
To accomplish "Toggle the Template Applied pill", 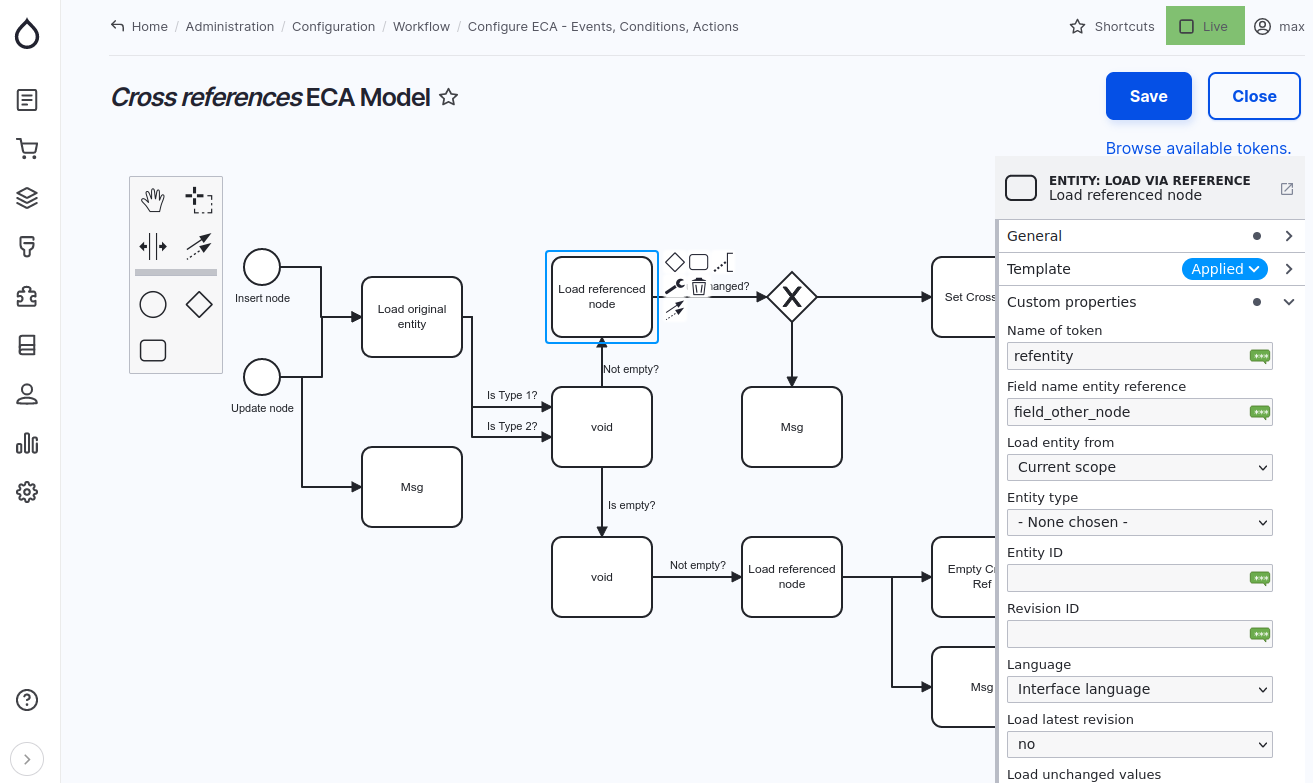I will (1224, 269).
